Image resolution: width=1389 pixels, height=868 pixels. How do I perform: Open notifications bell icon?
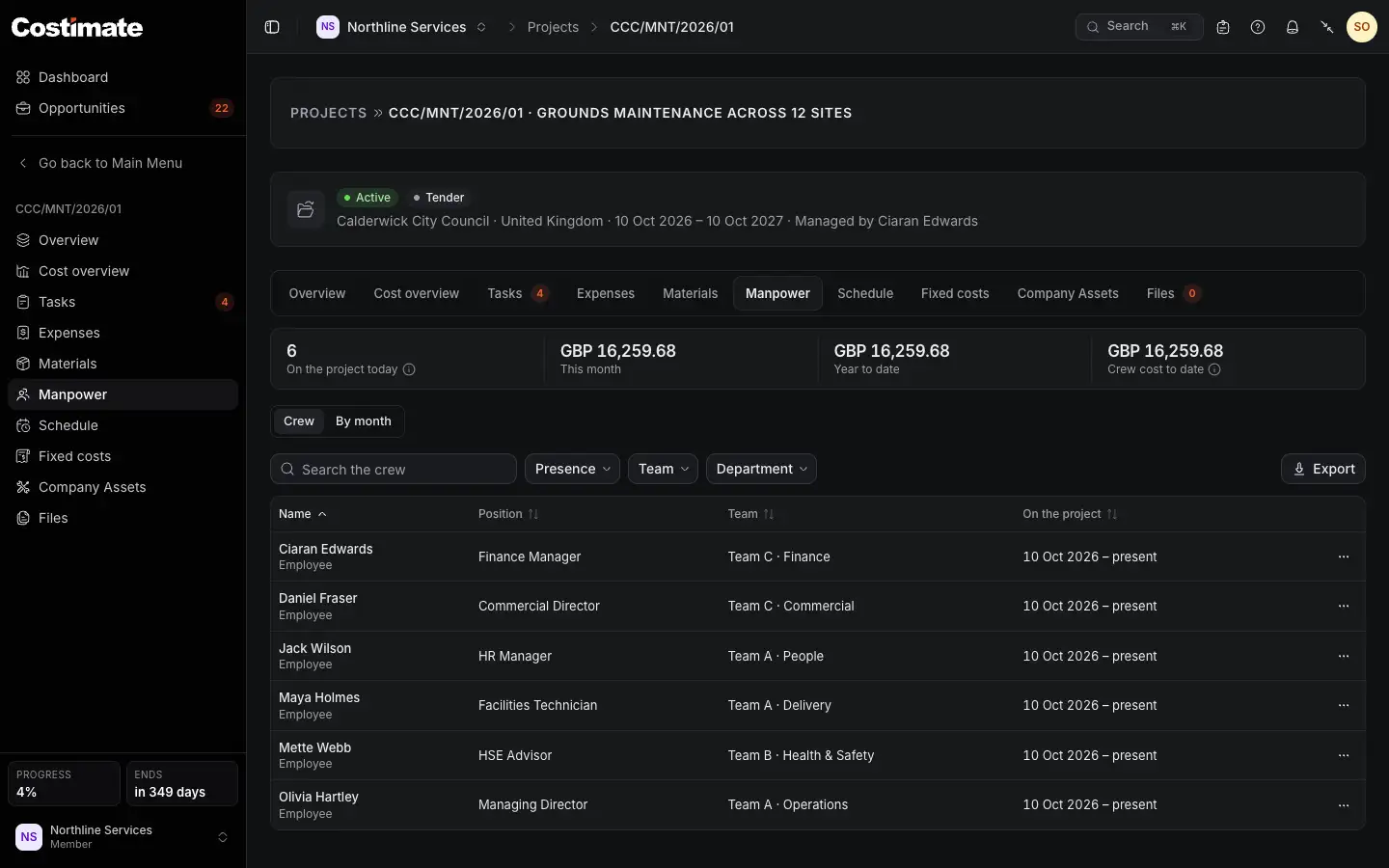tap(1293, 27)
